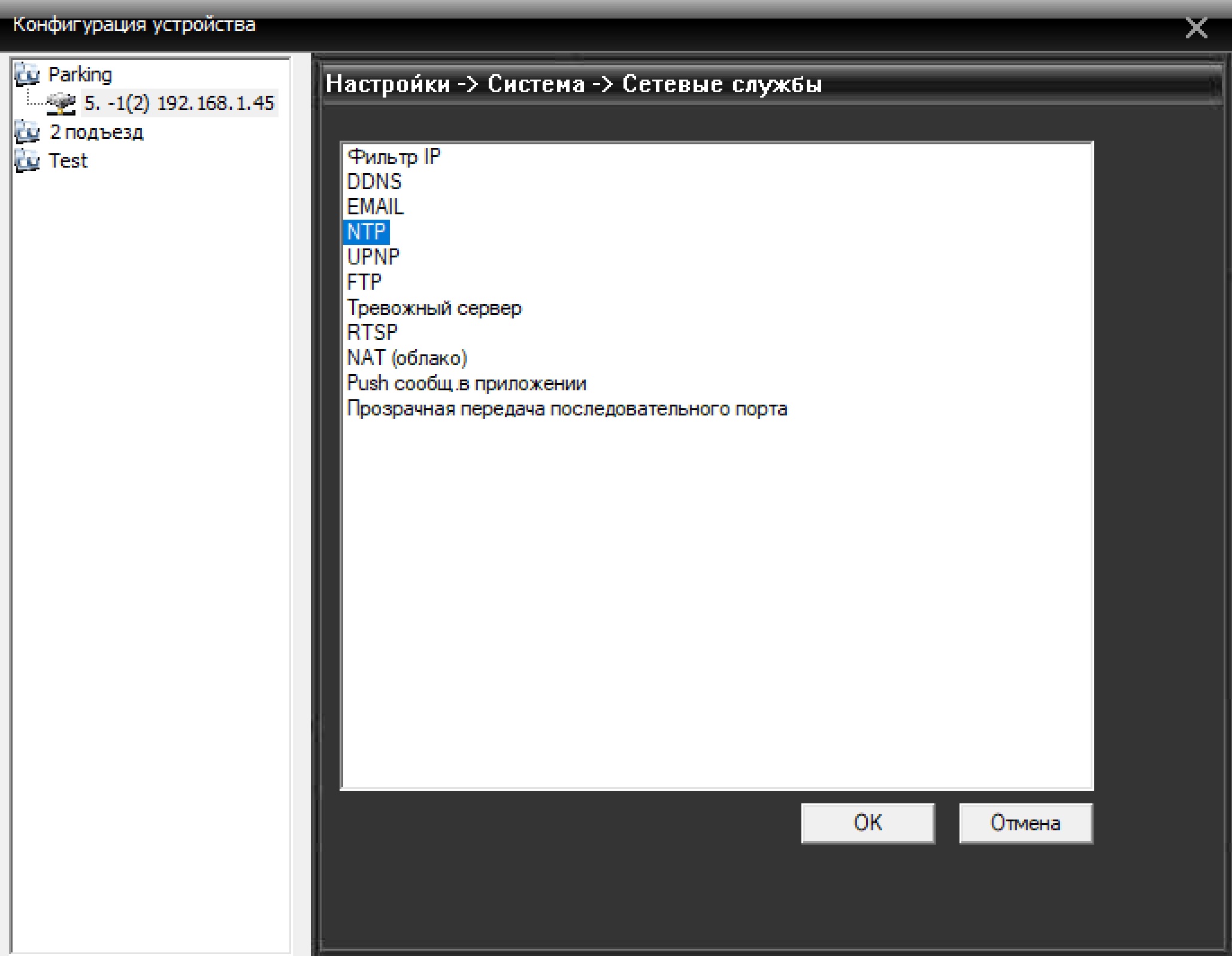Click the Parking group folder icon
The image size is (1232, 956).
pyautogui.click(x=27, y=74)
